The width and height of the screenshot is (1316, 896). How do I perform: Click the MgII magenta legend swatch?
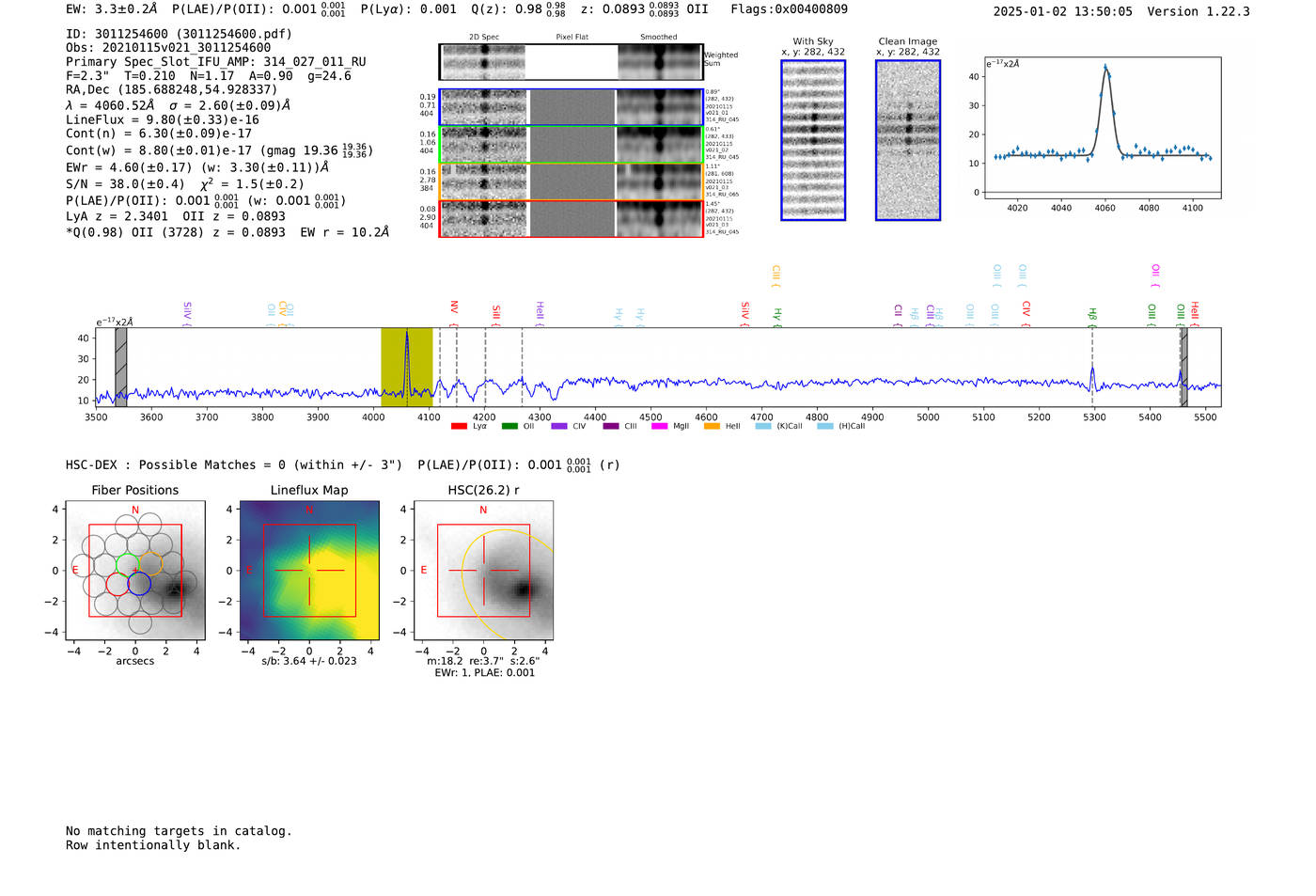pyautogui.click(x=659, y=427)
